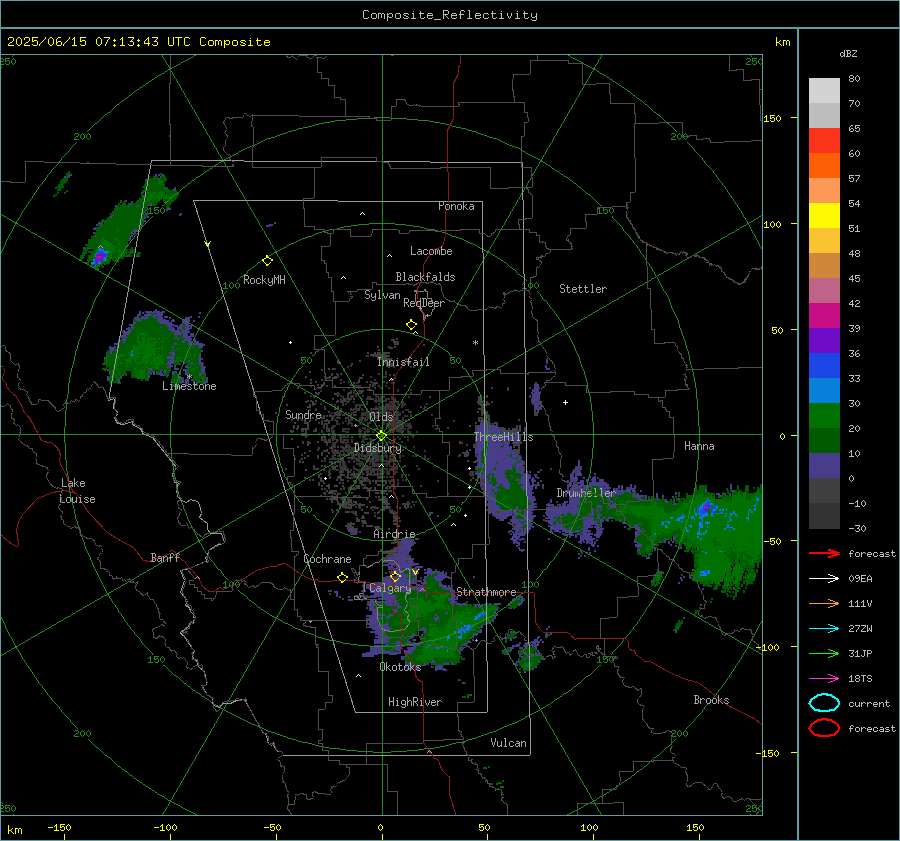Click the Strathmore city label

tap(486, 592)
